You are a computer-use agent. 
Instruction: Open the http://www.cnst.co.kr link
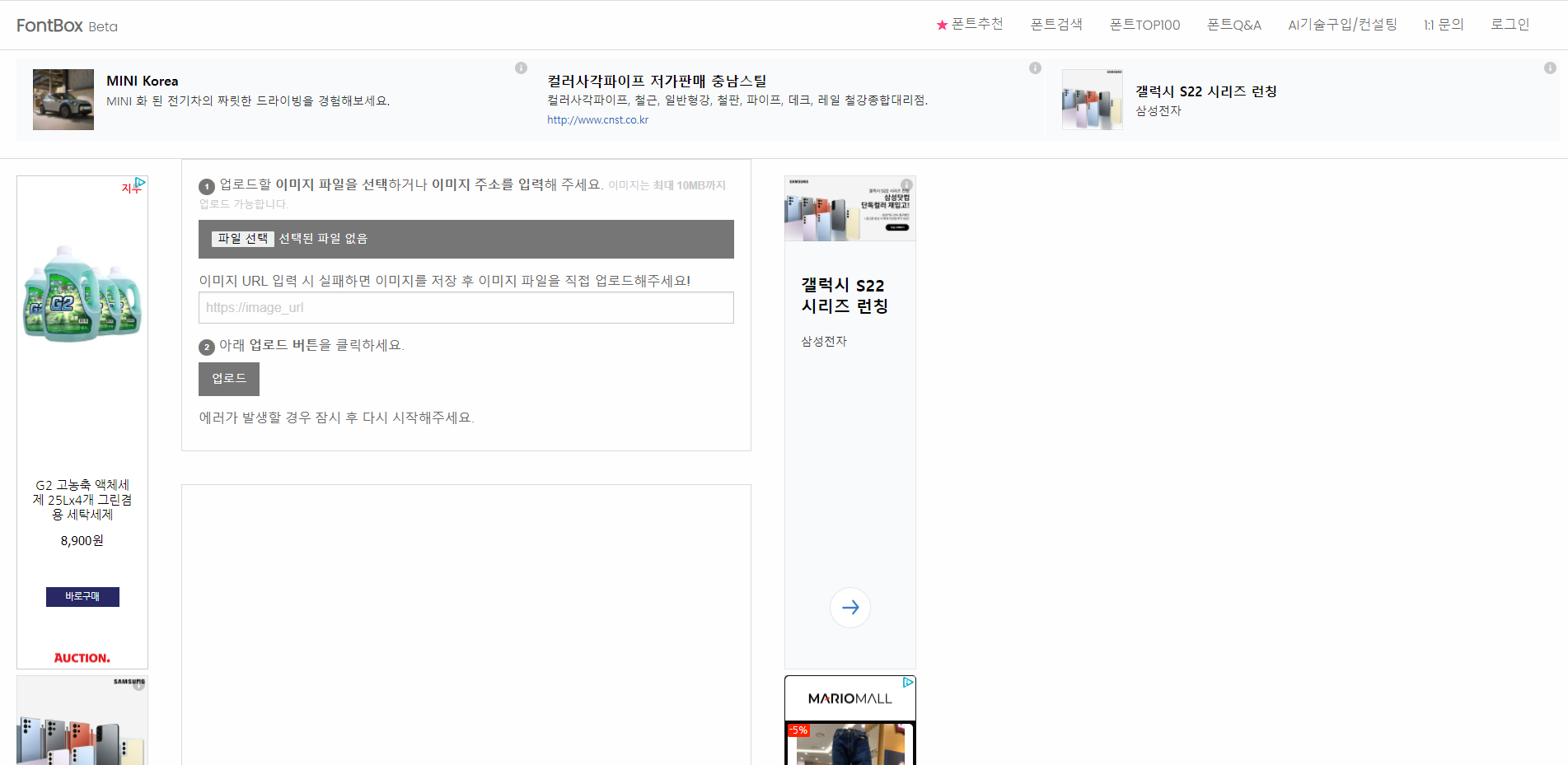pos(597,120)
